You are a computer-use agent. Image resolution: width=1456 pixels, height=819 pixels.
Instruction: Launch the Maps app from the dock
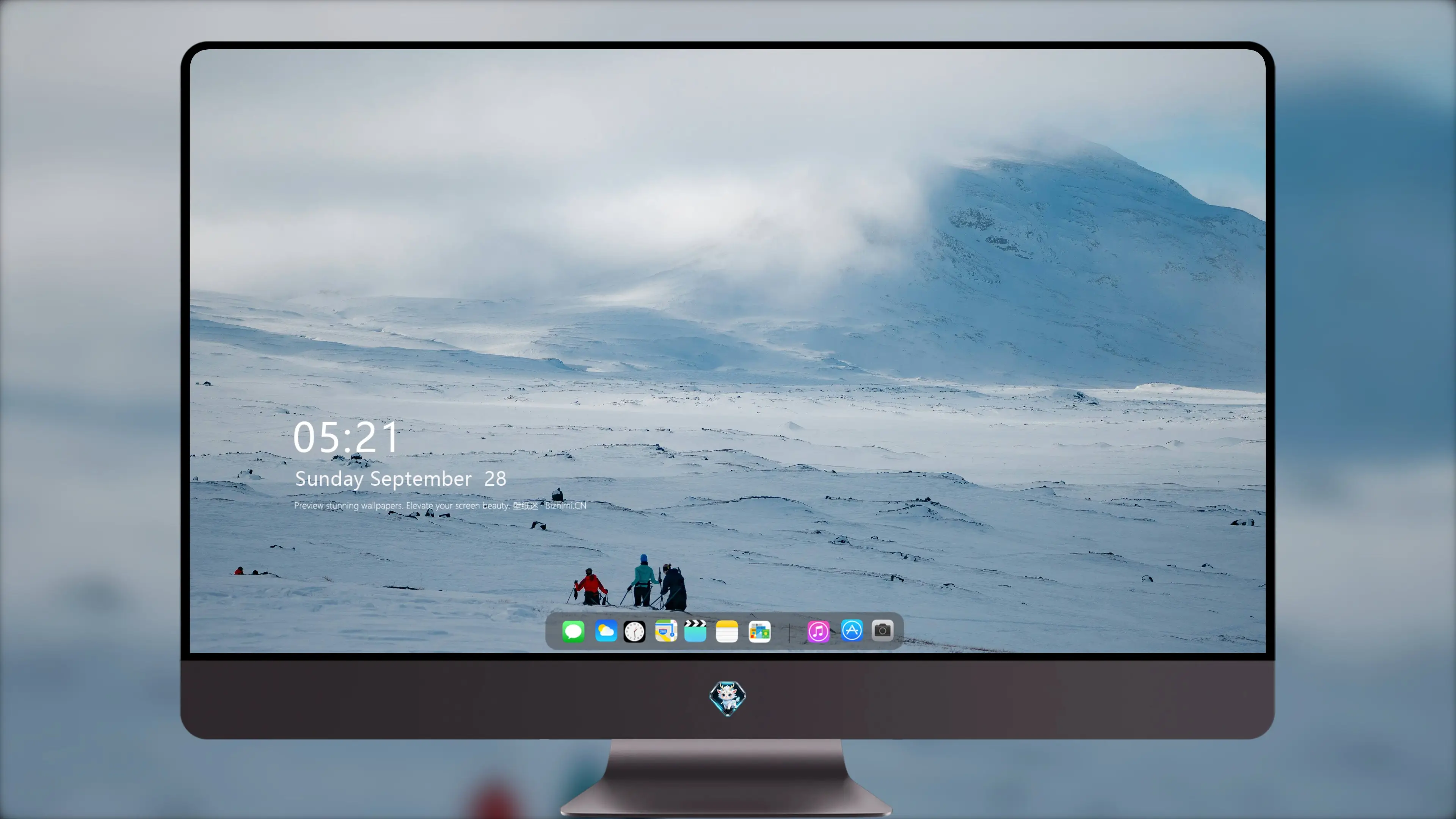coord(666,631)
